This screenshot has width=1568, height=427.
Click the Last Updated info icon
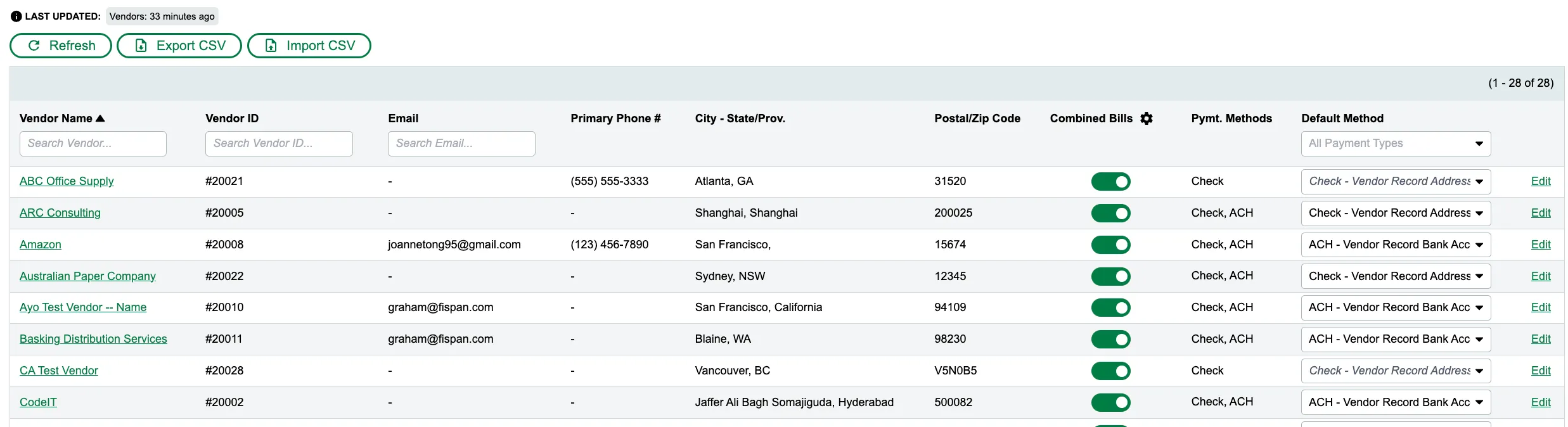pos(16,16)
